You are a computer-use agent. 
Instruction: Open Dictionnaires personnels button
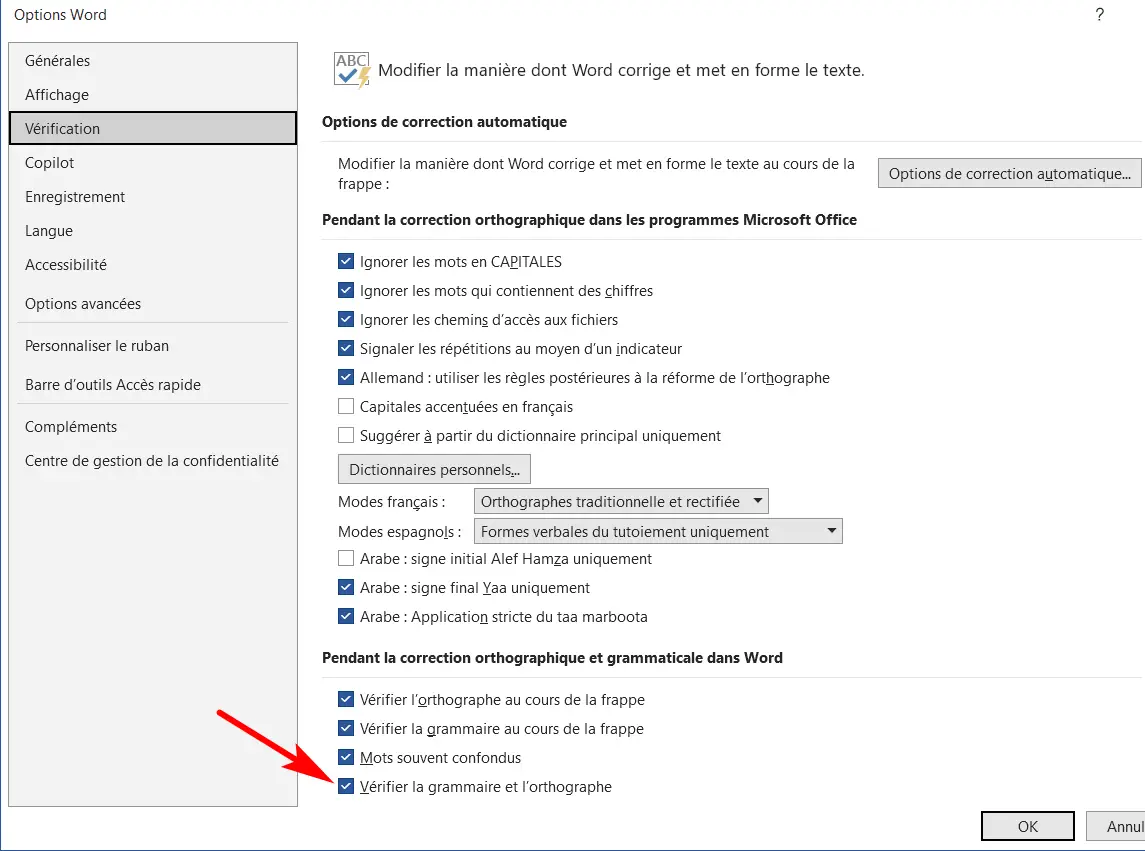coord(434,470)
